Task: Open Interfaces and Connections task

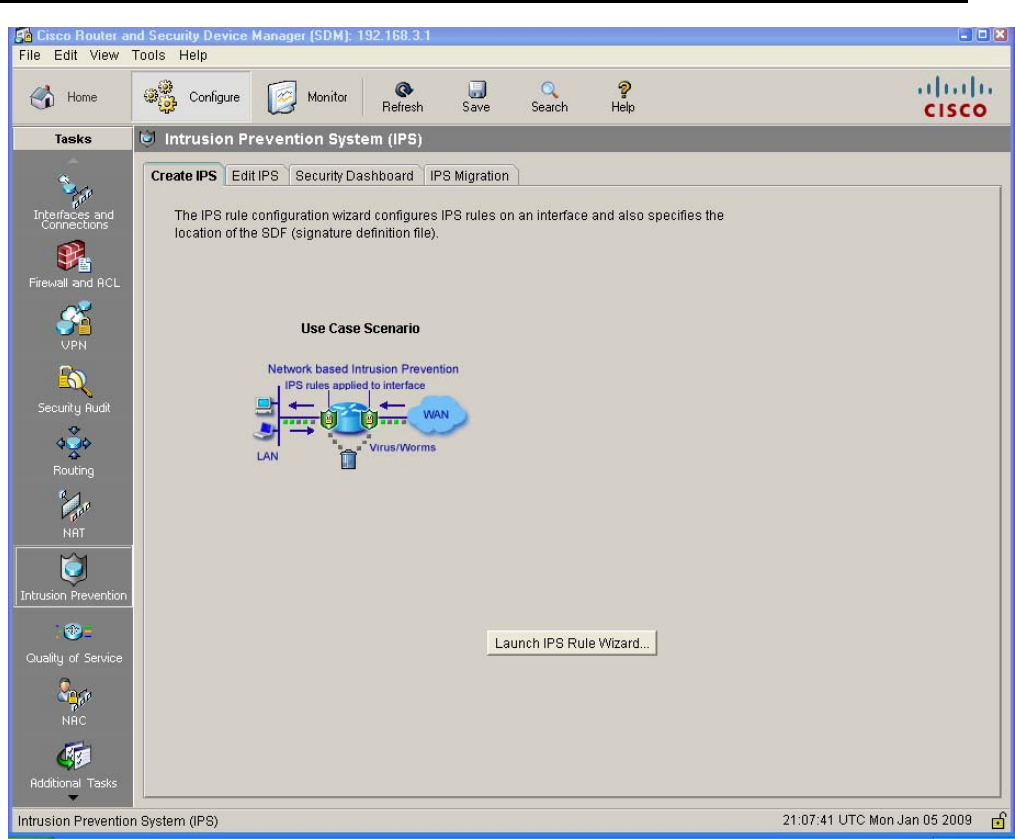Action: click(73, 201)
